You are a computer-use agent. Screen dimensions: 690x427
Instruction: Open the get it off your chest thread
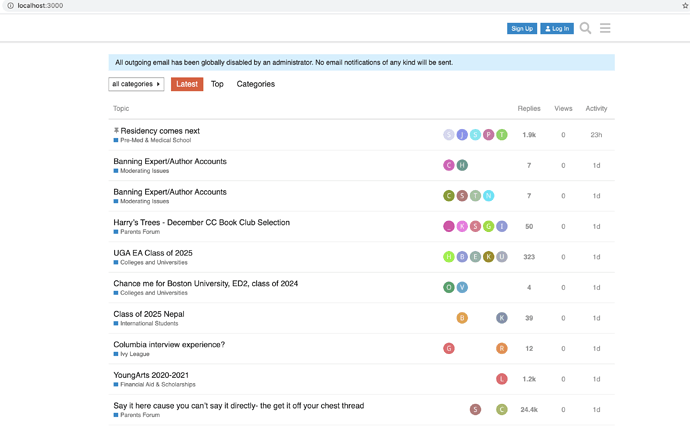point(239,405)
